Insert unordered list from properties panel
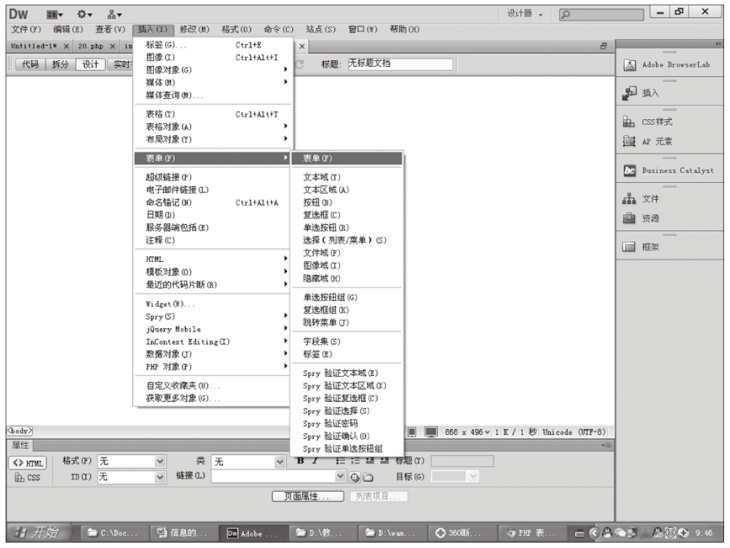Image resolution: width=730 pixels, height=548 pixels. coord(340,461)
